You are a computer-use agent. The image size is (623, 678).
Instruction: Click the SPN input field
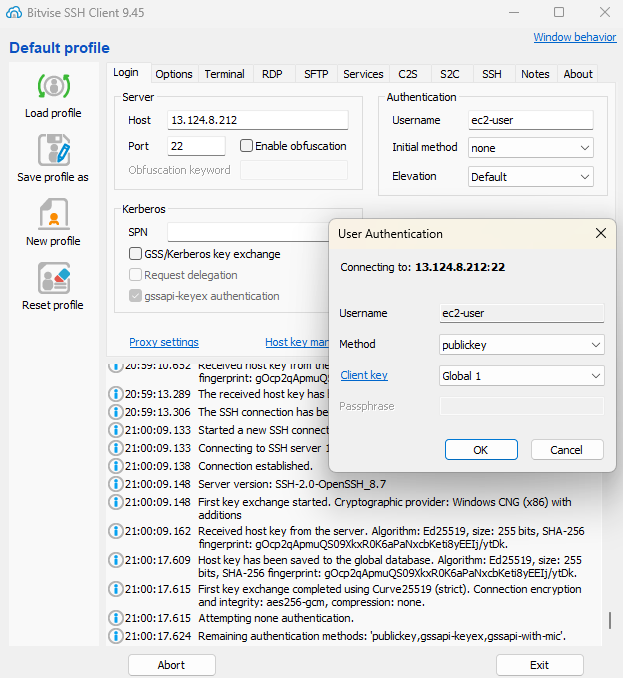coord(248,232)
